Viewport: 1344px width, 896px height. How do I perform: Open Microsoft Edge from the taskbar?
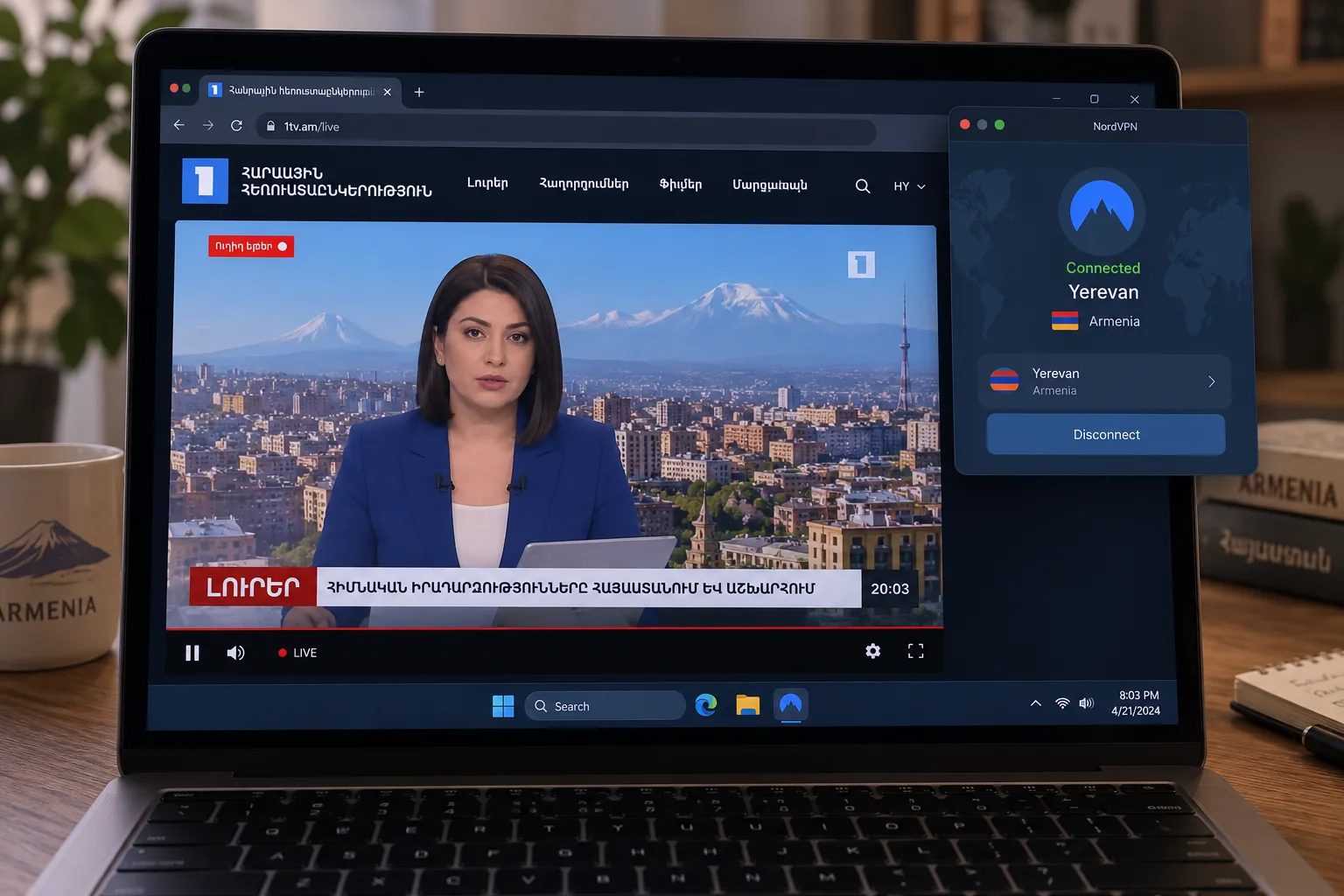point(706,704)
